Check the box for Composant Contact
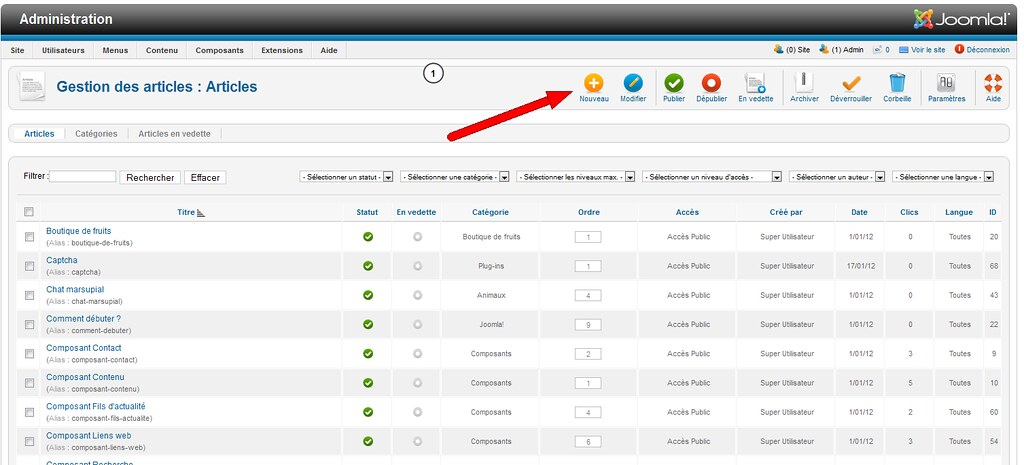Viewport: 1024px width, 465px height. pos(29,353)
